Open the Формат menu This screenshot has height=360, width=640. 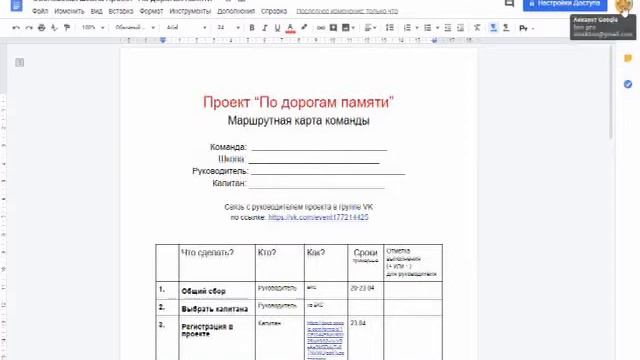click(151, 11)
